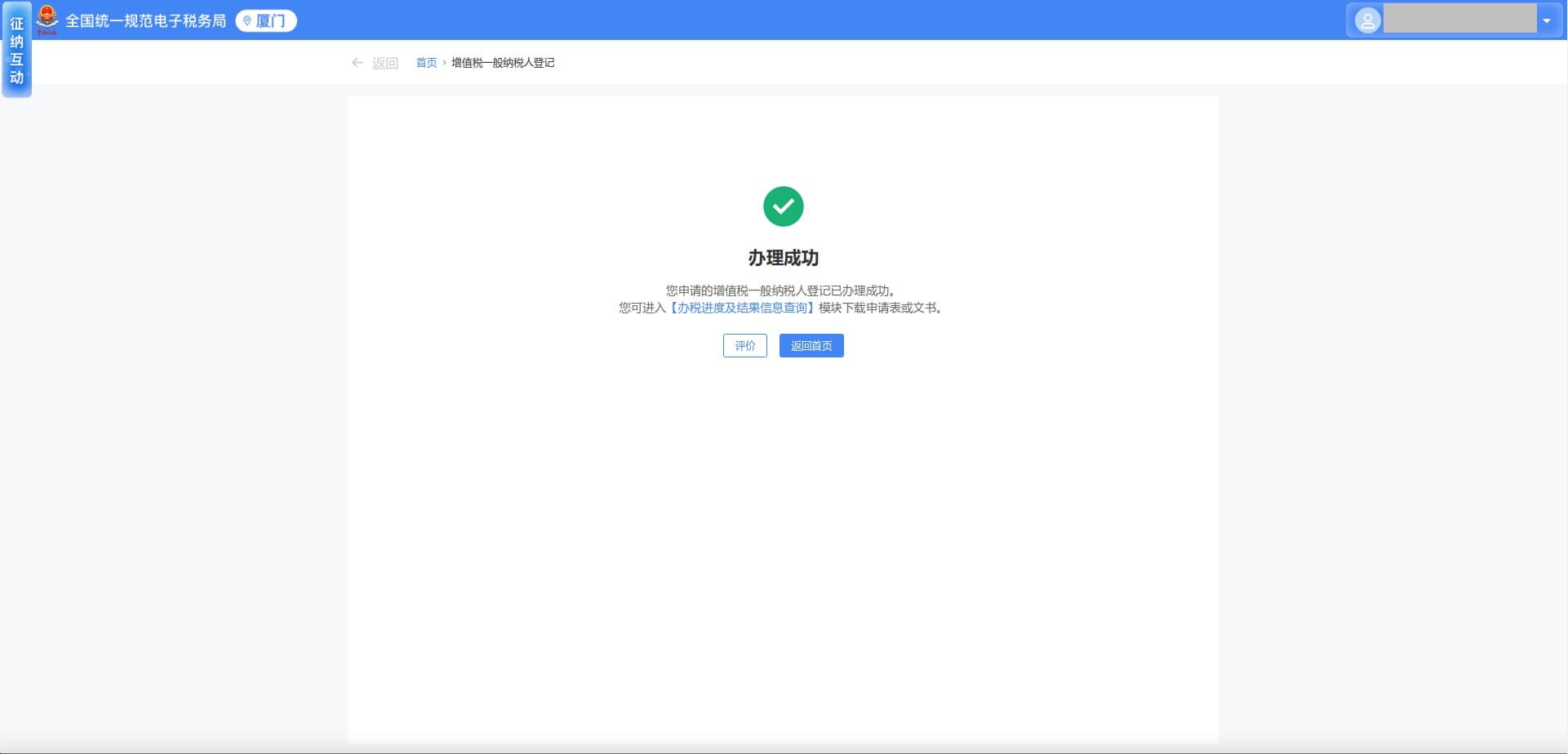Image resolution: width=1568 pixels, height=754 pixels.
Task: Click the breadcrumb separator chevron
Action: [x=444, y=63]
